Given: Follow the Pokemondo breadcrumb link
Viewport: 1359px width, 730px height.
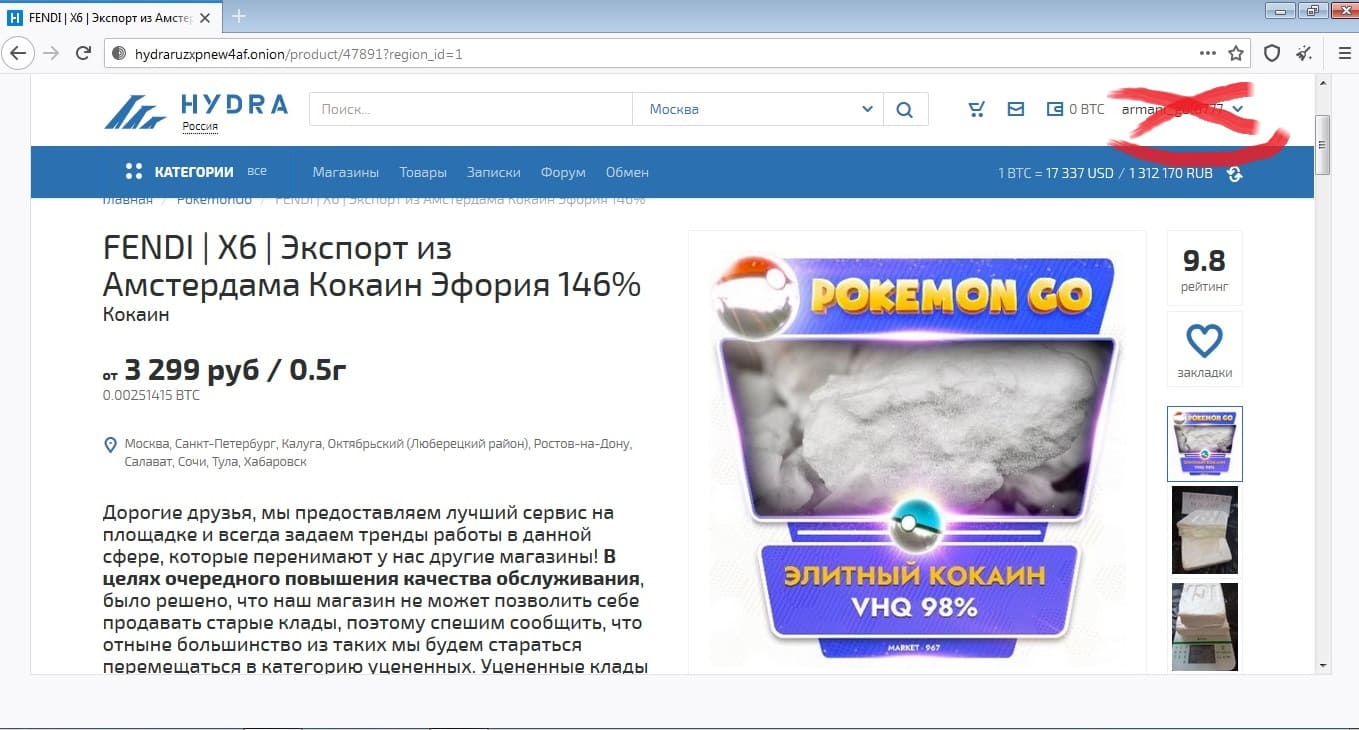Looking at the screenshot, I should [x=214, y=198].
